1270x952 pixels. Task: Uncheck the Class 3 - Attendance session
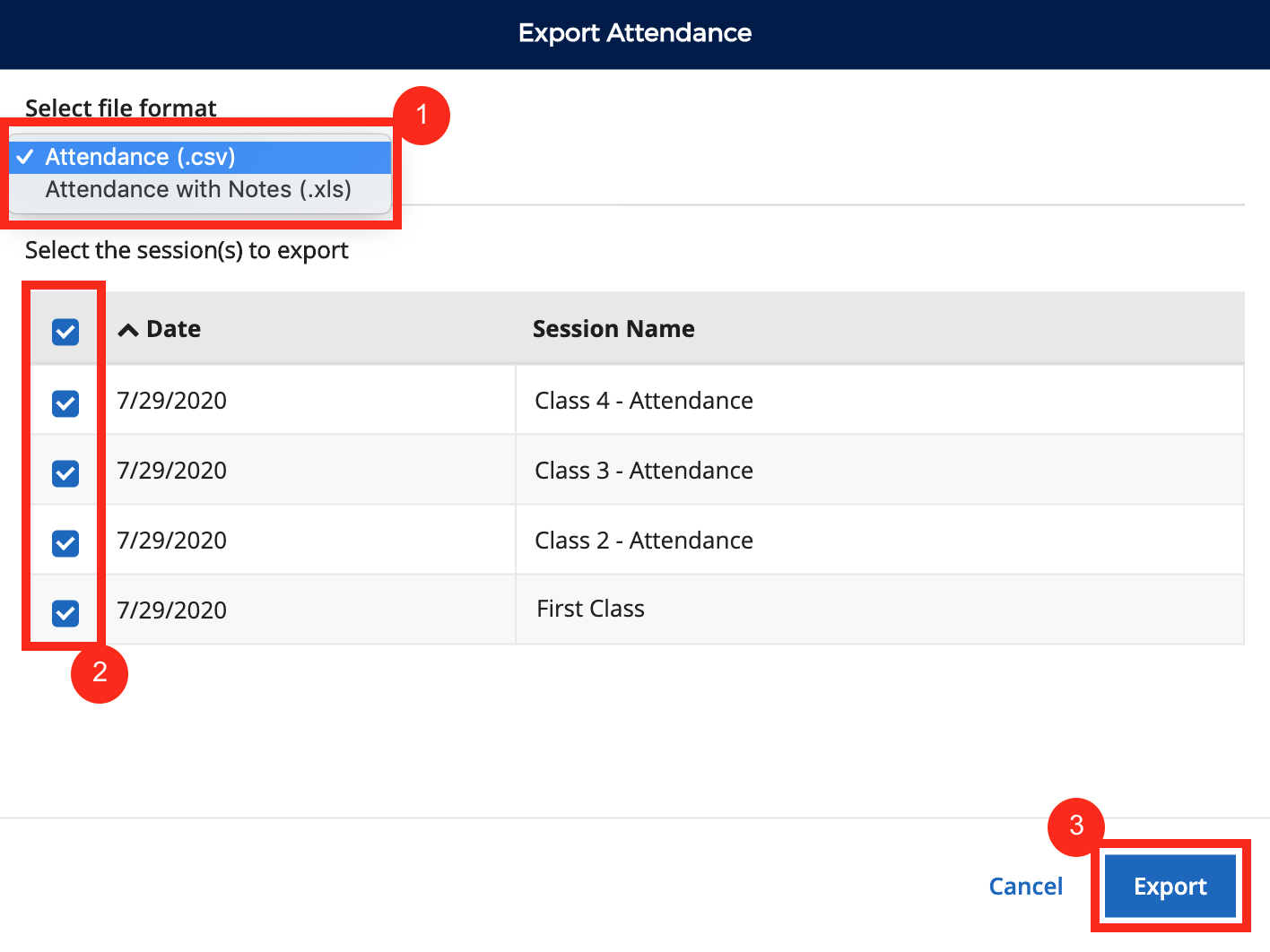tap(64, 473)
